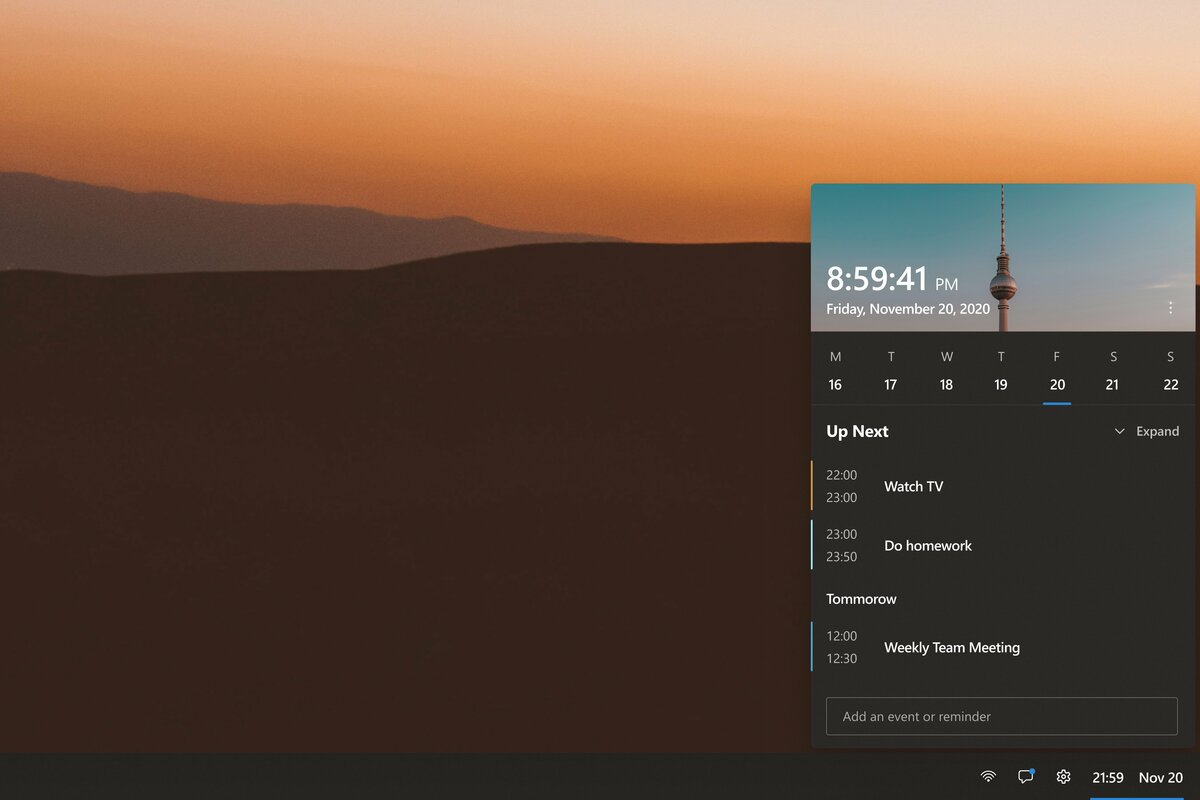The image size is (1200, 800).
Task: Open the notifications chat icon in taskbar
Action: tap(1025, 776)
